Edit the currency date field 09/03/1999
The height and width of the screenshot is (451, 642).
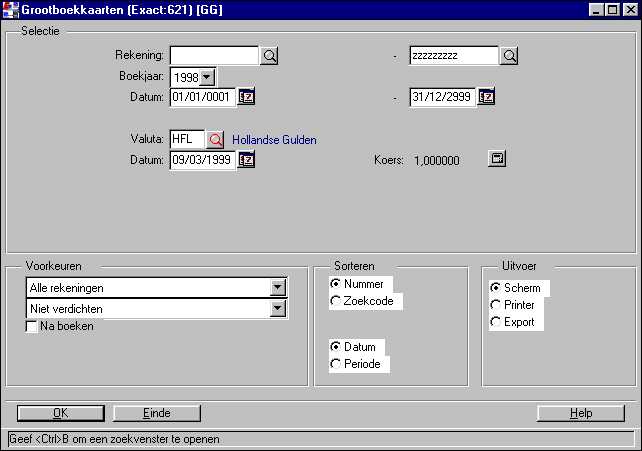[203, 160]
